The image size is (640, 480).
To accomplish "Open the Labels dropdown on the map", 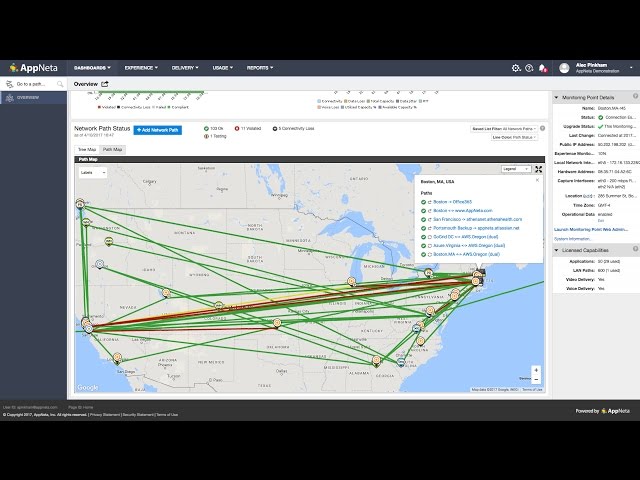I will point(93,173).
